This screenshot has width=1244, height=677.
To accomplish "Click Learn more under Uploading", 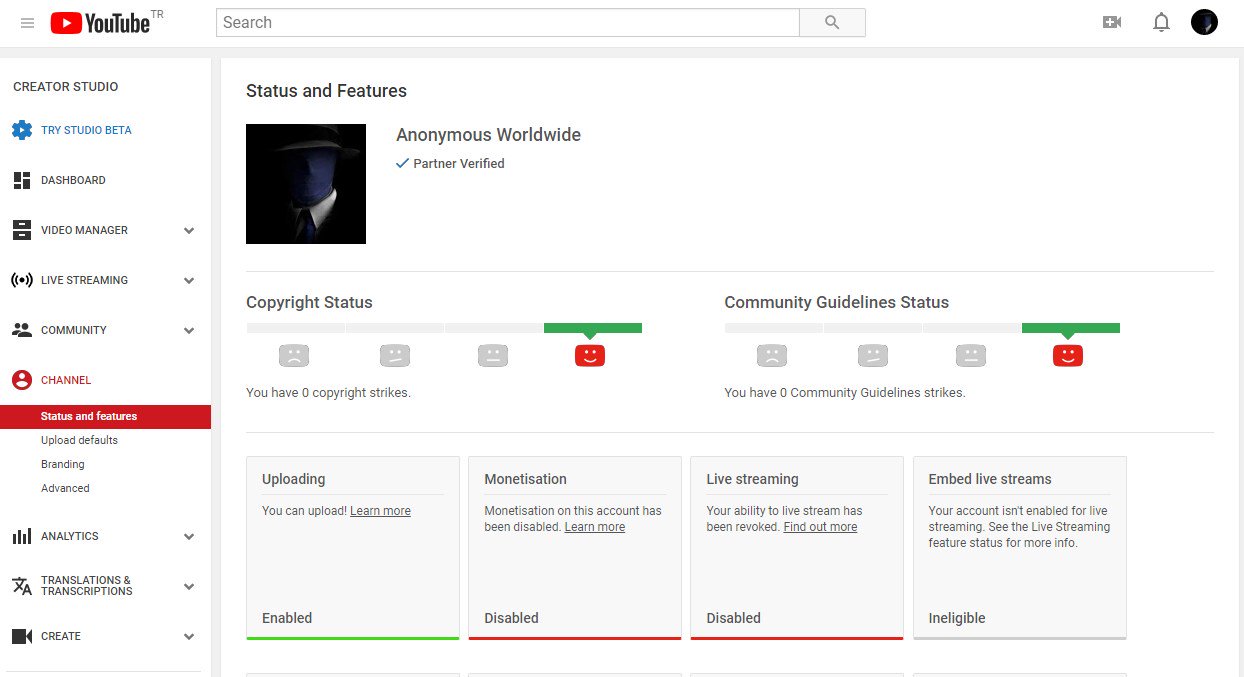I will pos(380,511).
